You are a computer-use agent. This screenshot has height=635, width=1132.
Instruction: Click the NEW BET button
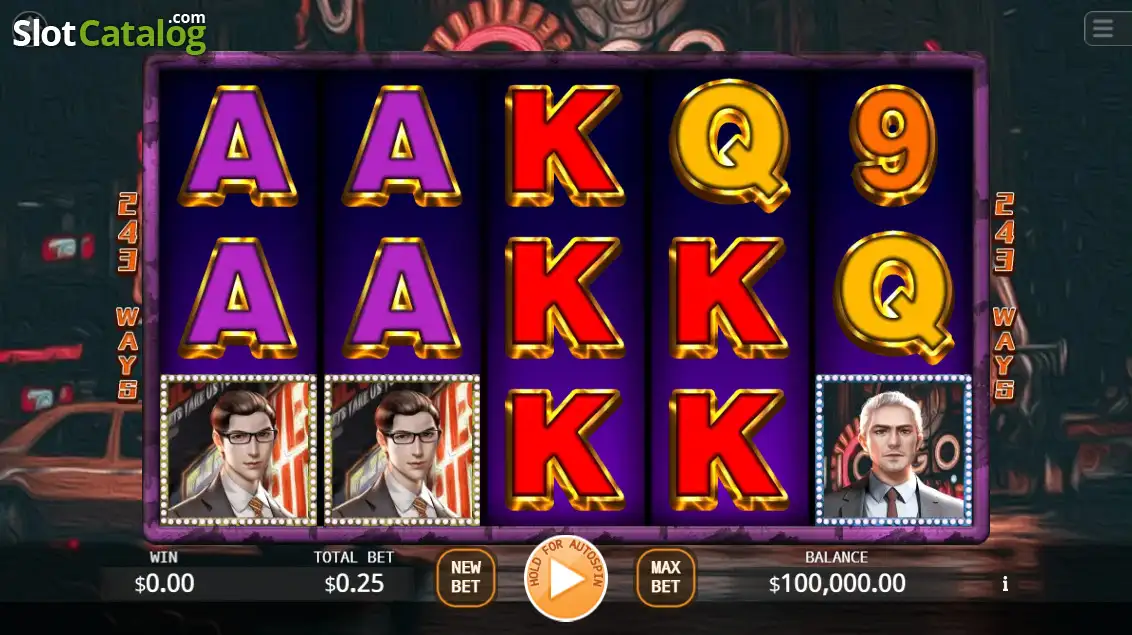466,577
